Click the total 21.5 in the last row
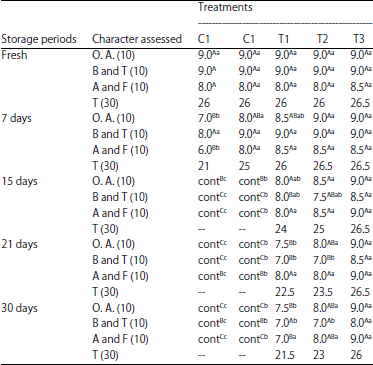Image resolution: width=373 pixels, height=365 pixels. point(285,355)
